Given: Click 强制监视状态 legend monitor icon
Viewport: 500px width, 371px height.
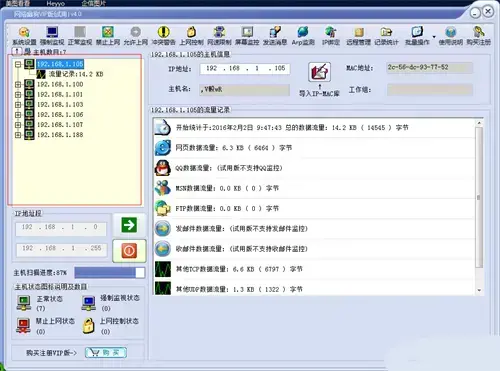Looking at the screenshot, I should 89,303.
